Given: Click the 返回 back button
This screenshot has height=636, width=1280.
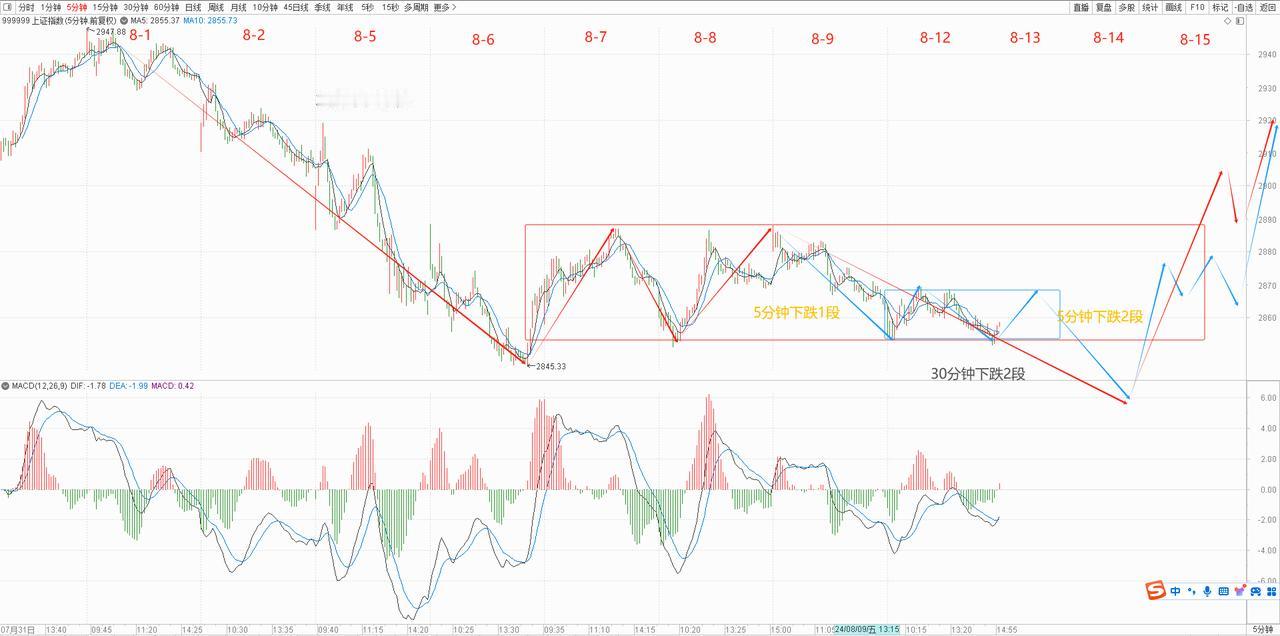Looking at the screenshot, I should [1267, 7].
